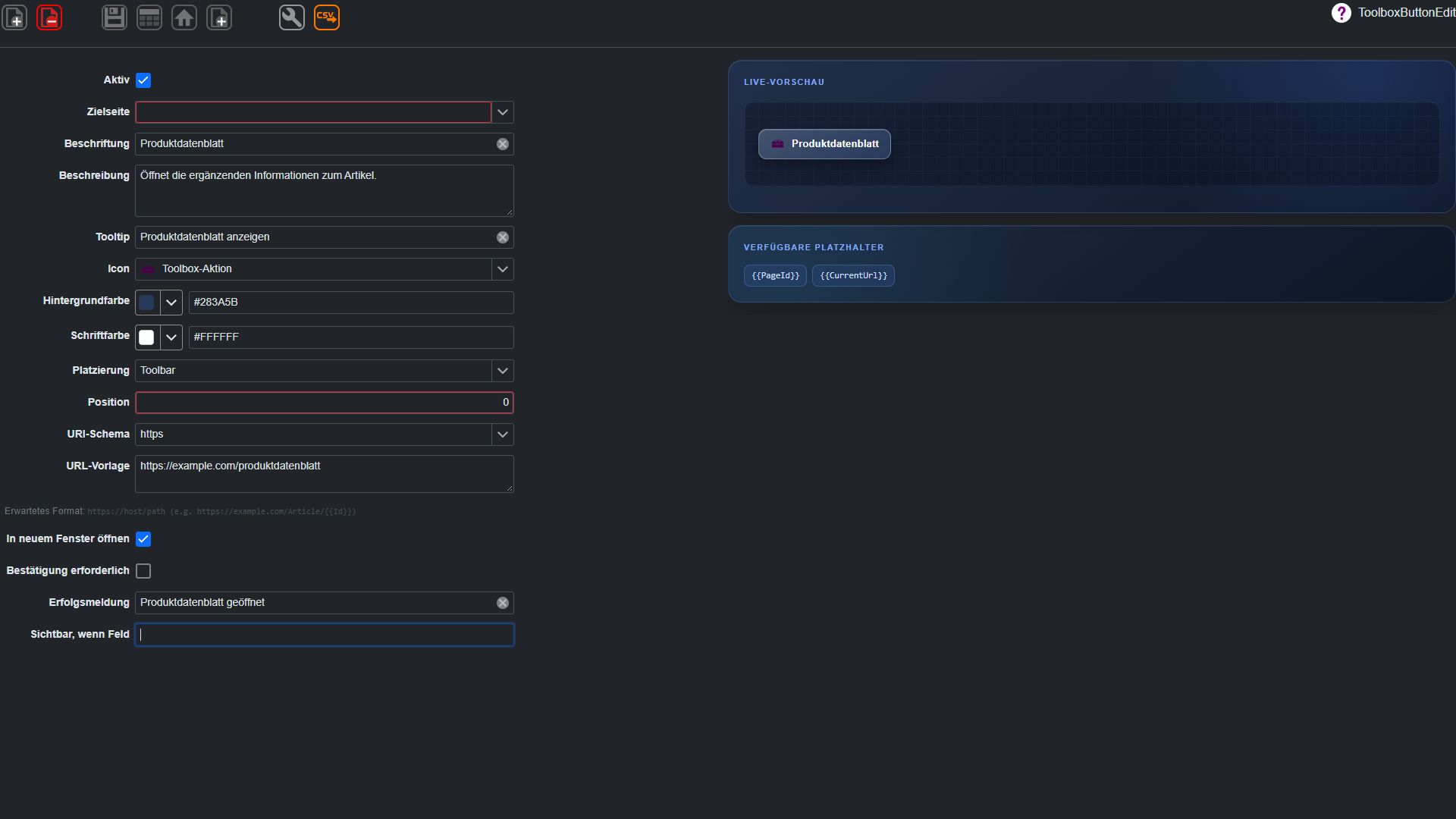The image size is (1456, 819).
Task: Clear the Erfolgsmeldung field text
Action: pyautogui.click(x=503, y=603)
